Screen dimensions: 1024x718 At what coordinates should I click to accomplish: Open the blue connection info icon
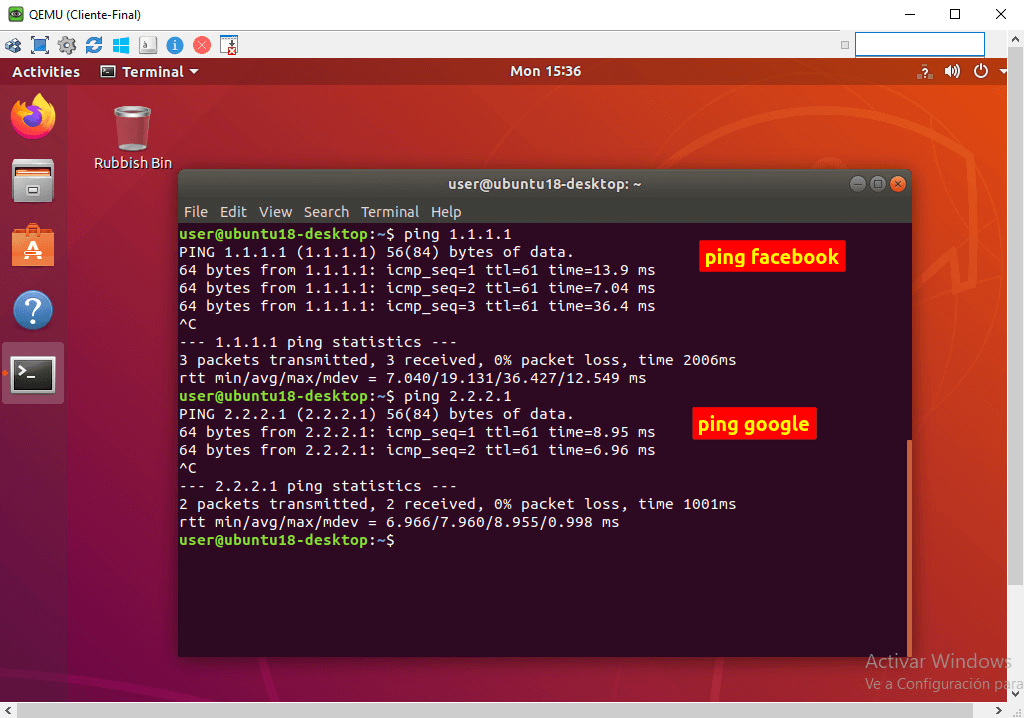click(175, 45)
